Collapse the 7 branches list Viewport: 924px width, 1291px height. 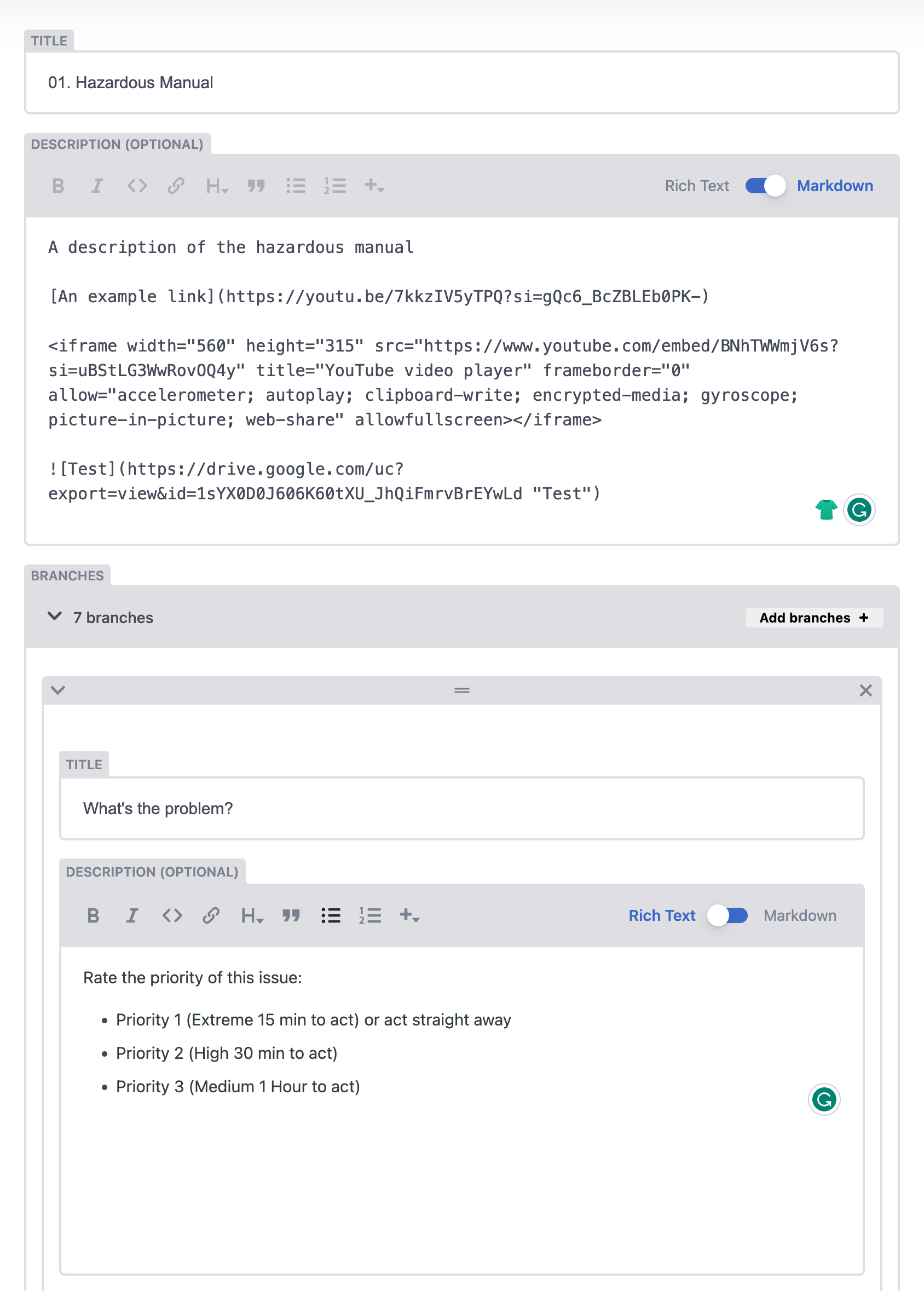click(55, 617)
